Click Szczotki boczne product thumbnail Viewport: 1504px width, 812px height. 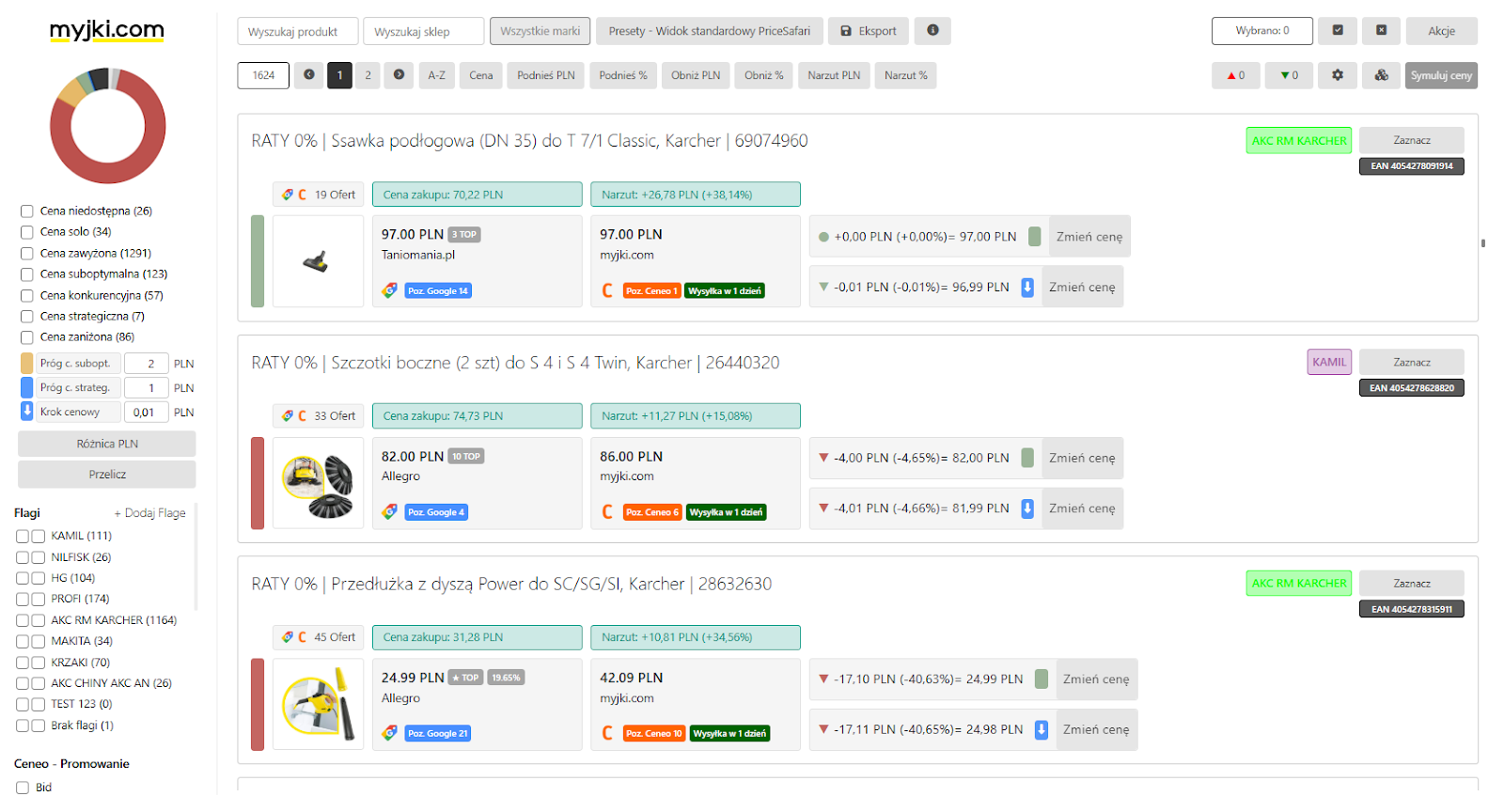(x=318, y=483)
